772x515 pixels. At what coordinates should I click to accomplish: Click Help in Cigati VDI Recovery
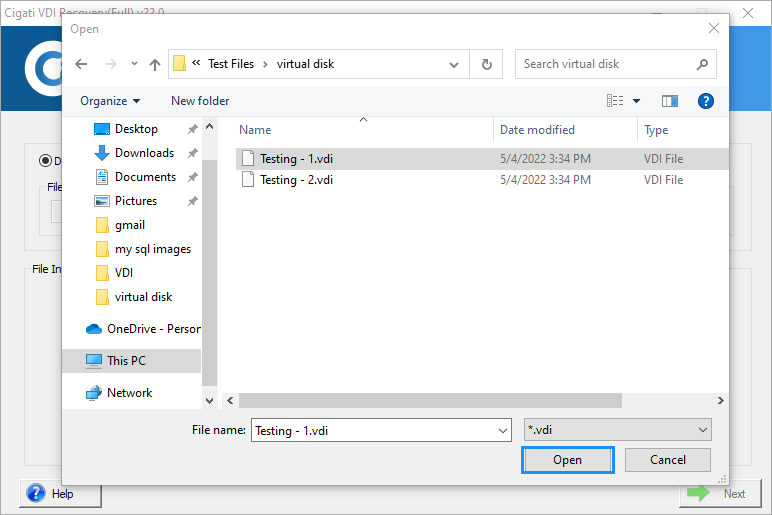point(60,493)
